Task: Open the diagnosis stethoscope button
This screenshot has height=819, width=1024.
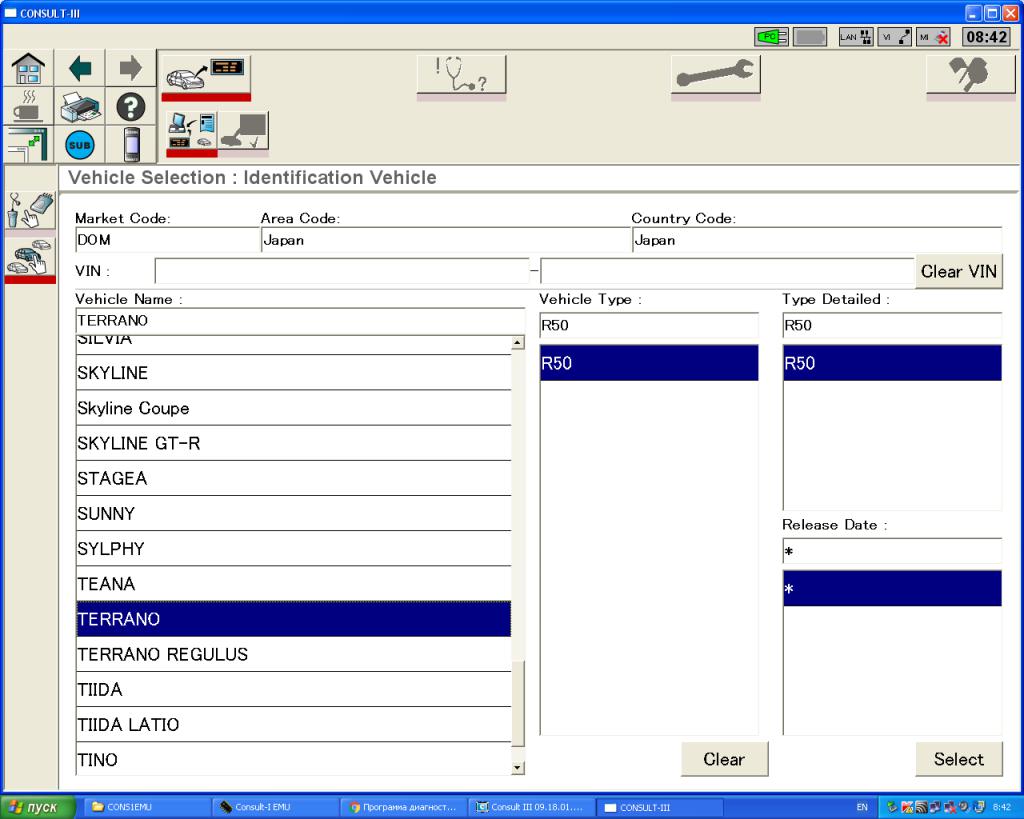Action: (461, 74)
